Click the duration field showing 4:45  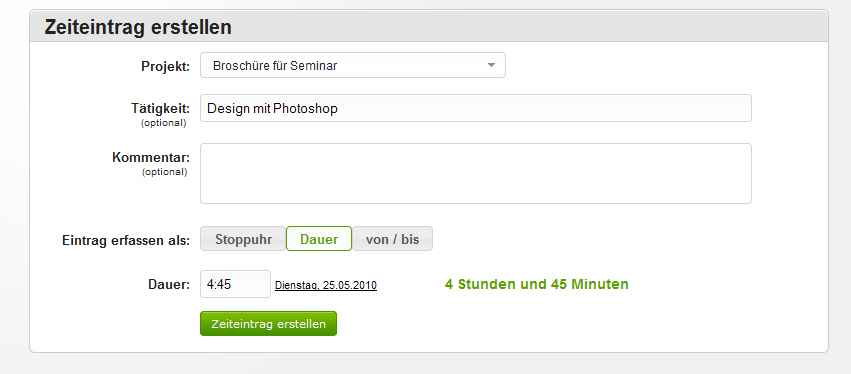[235, 284]
